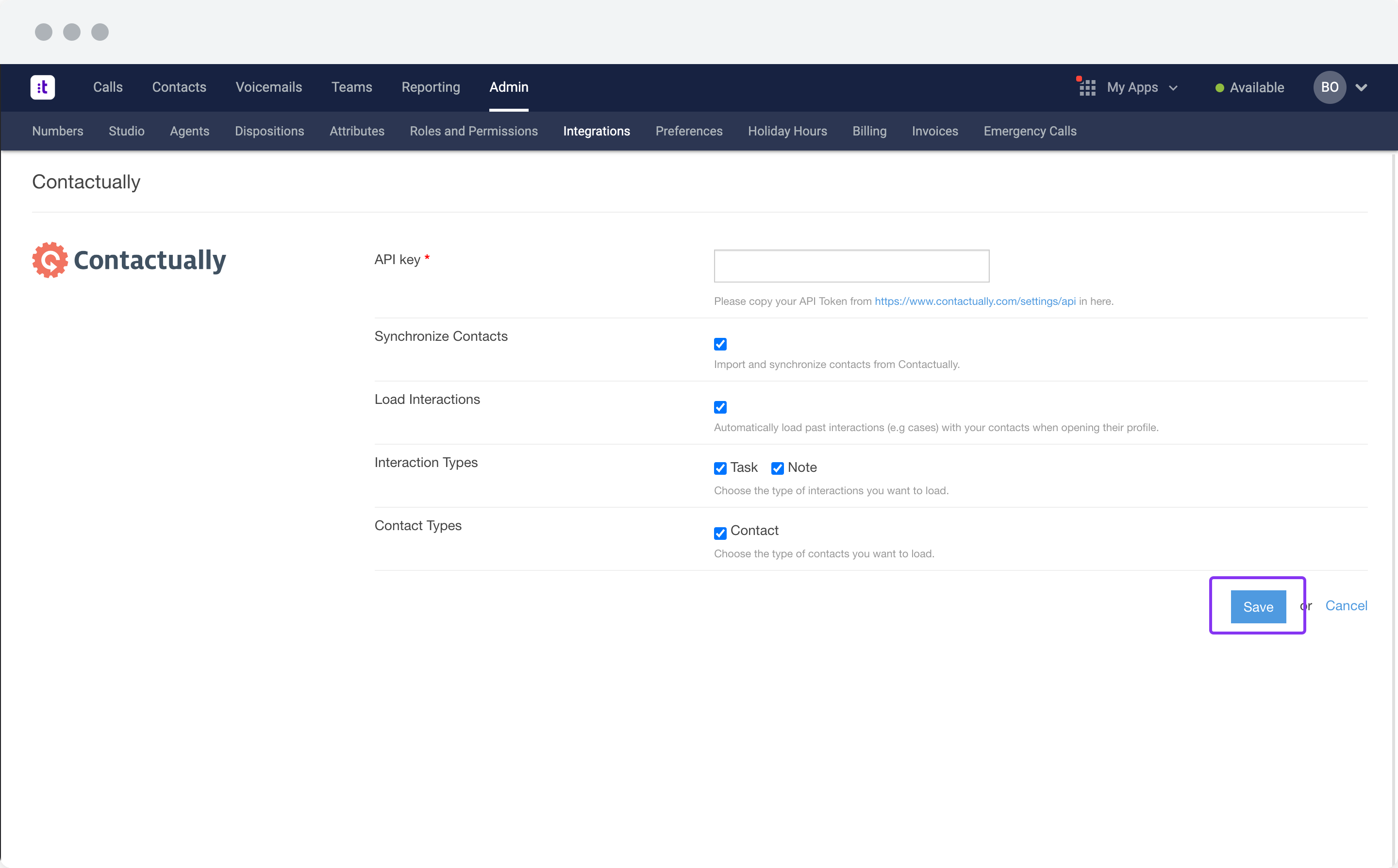Open Roles and Permissions section
This screenshot has width=1398, height=868.
[x=473, y=131]
